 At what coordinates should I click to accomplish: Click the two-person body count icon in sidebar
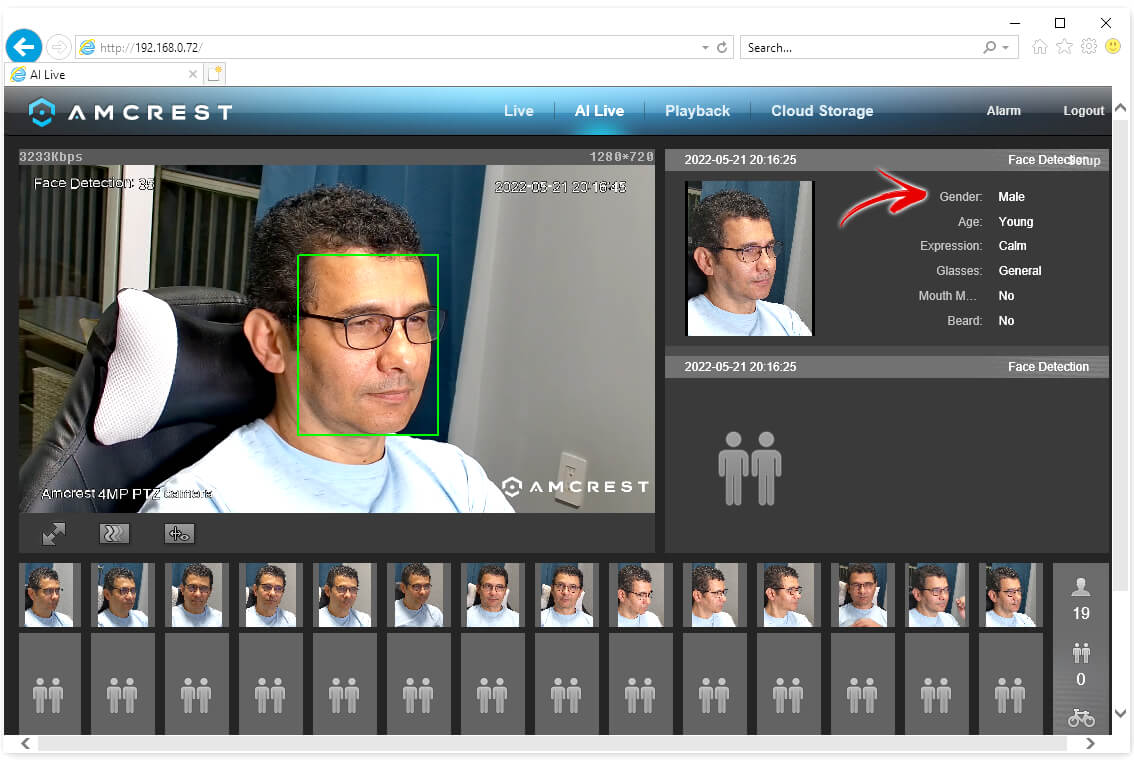tap(1080, 654)
